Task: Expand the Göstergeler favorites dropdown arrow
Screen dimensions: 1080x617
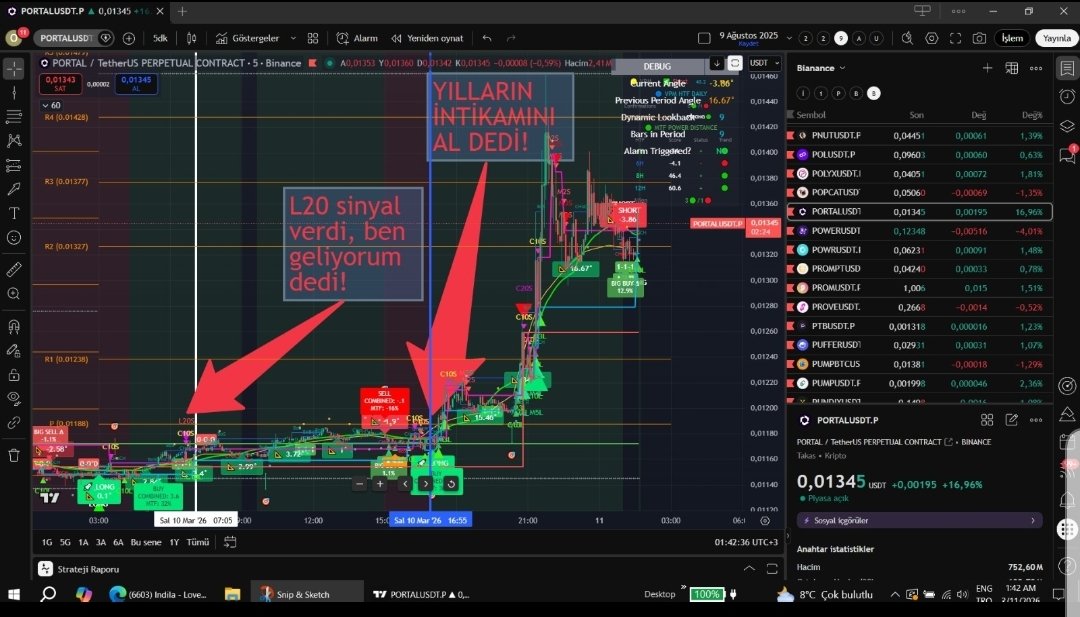Action: click(293, 38)
